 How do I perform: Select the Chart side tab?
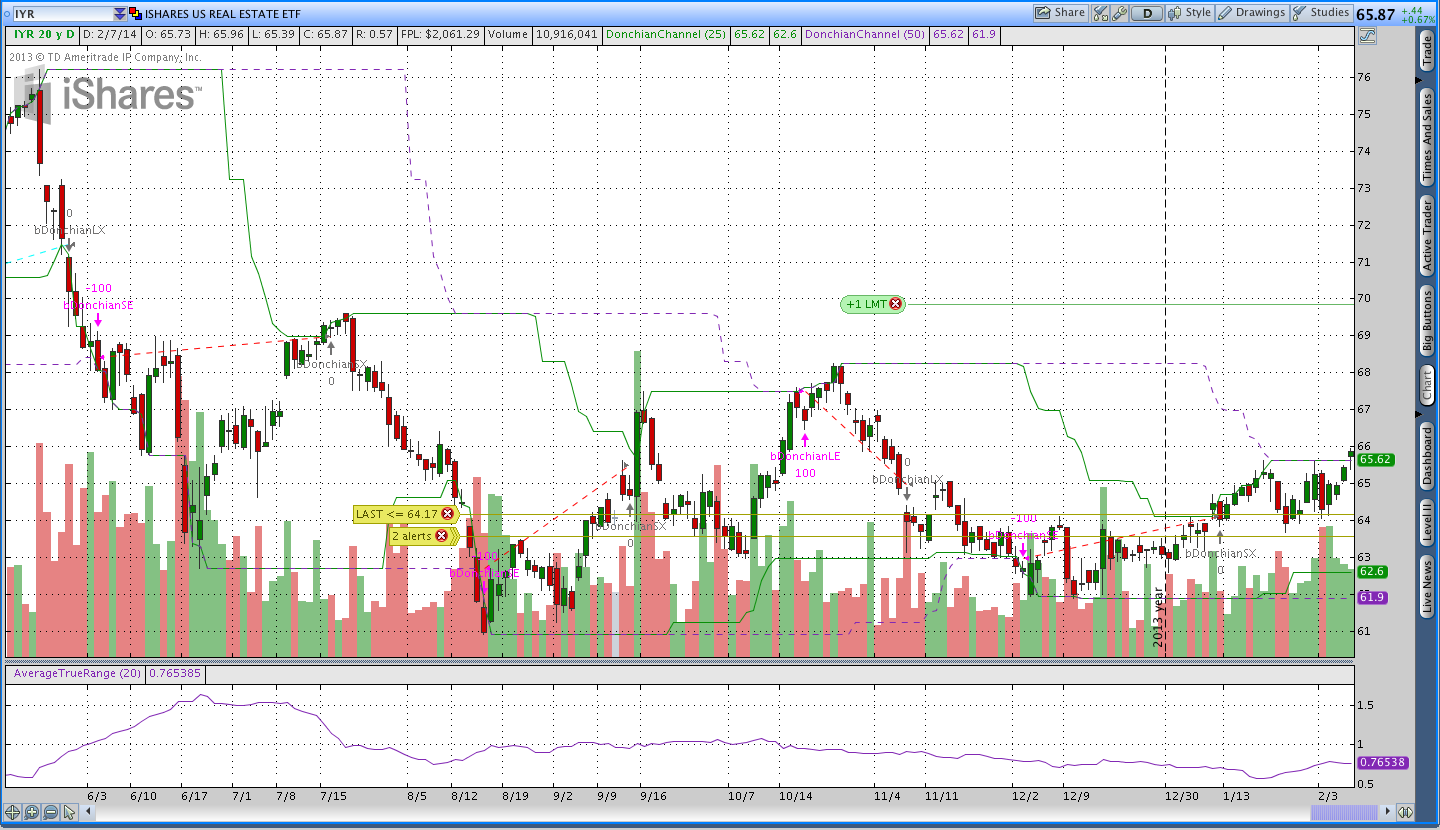point(1428,385)
